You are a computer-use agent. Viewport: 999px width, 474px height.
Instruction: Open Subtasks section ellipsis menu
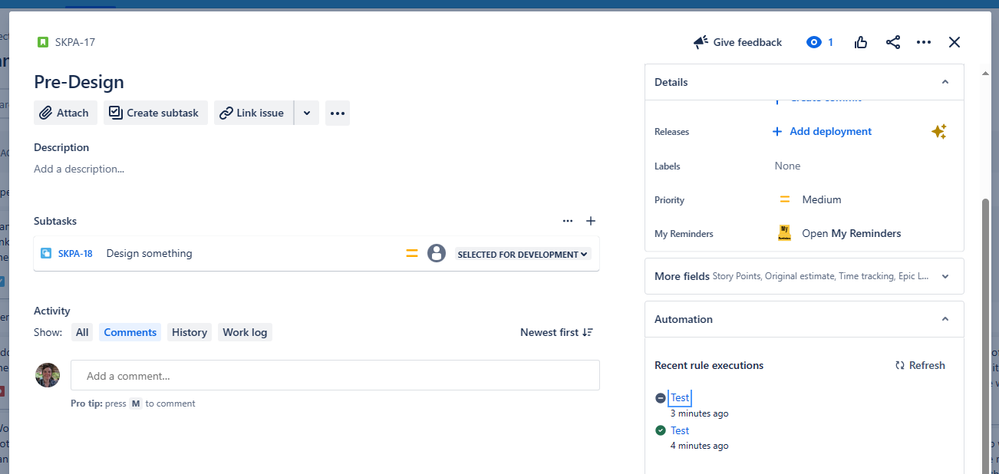[x=568, y=221]
